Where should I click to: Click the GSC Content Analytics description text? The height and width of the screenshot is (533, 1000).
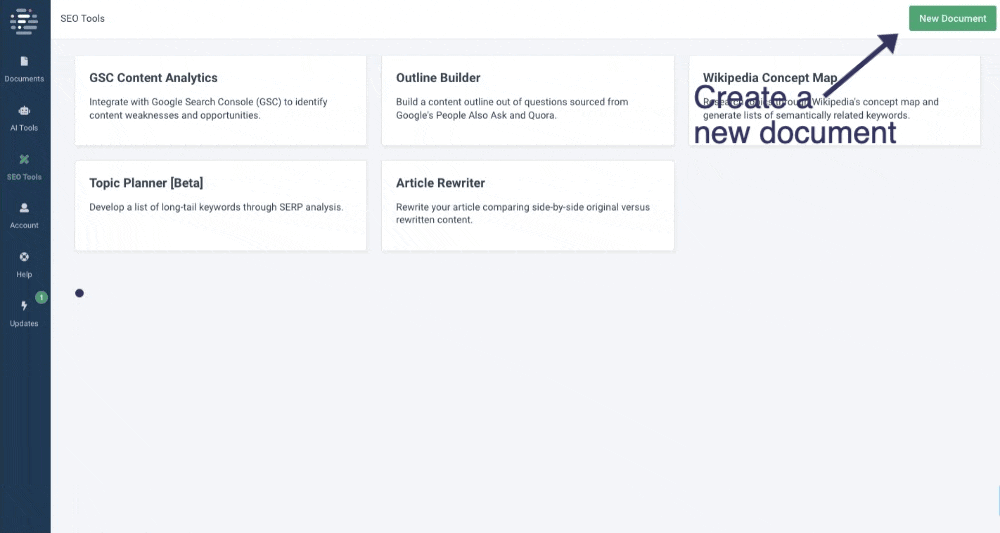click(209, 108)
